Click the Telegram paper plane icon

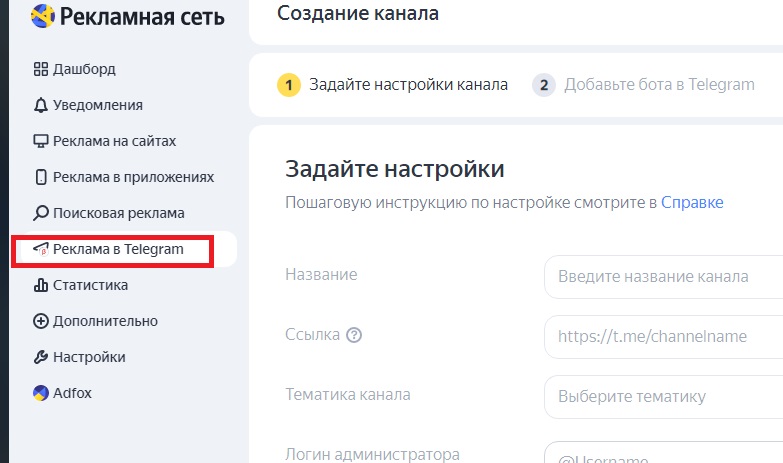click(41, 249)
